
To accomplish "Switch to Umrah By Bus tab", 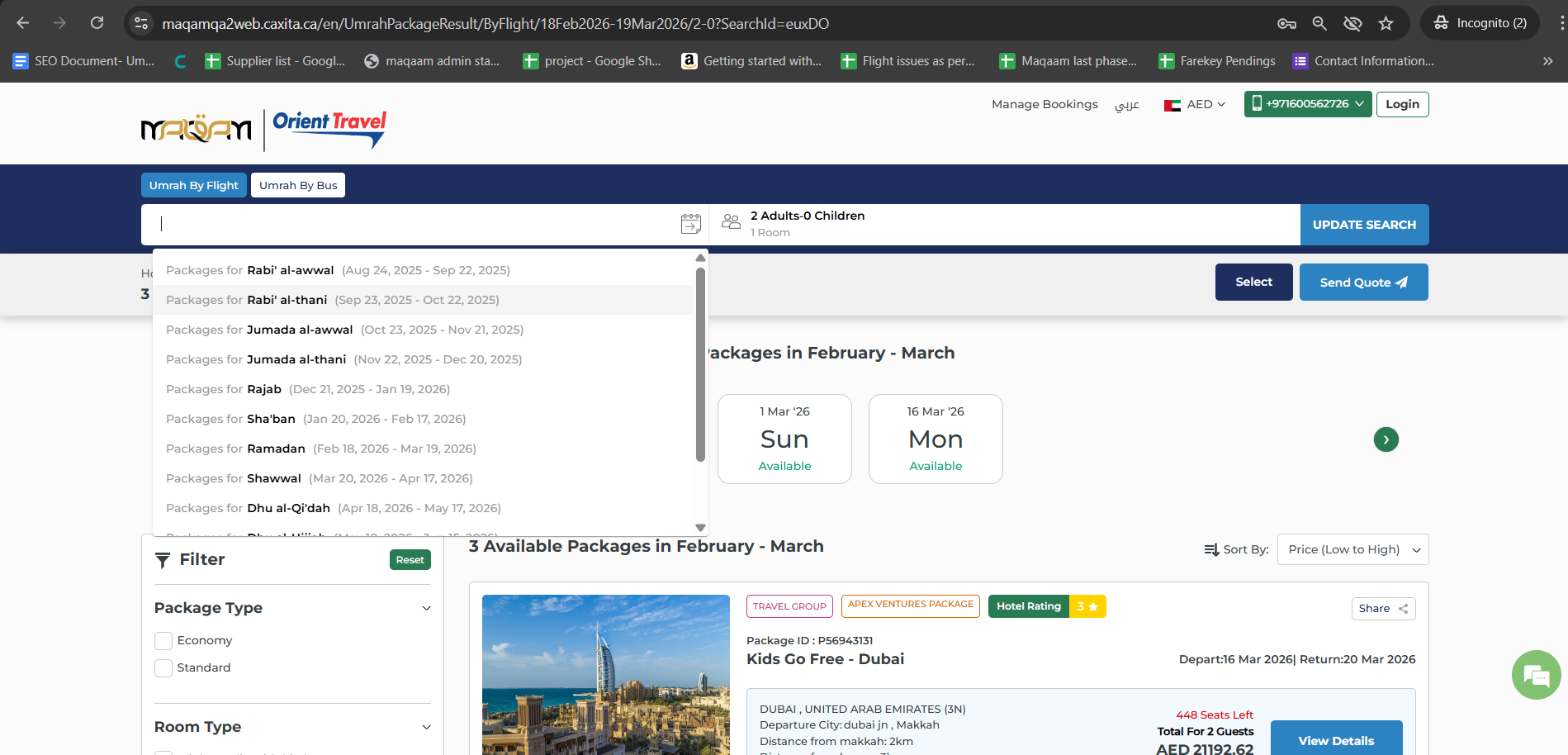I will [298, 186].
